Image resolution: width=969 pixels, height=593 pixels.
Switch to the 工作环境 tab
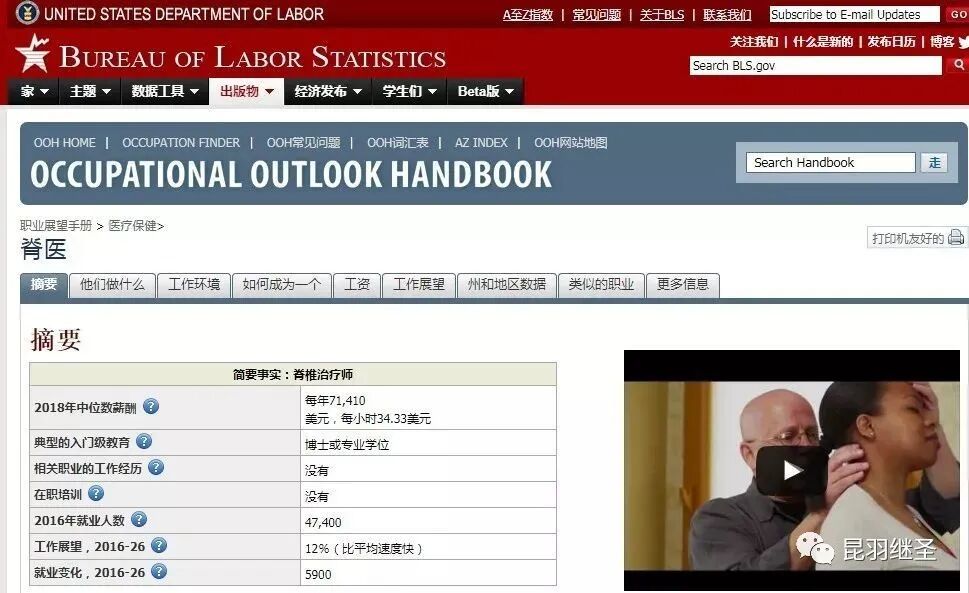click(x=194, y=285)
